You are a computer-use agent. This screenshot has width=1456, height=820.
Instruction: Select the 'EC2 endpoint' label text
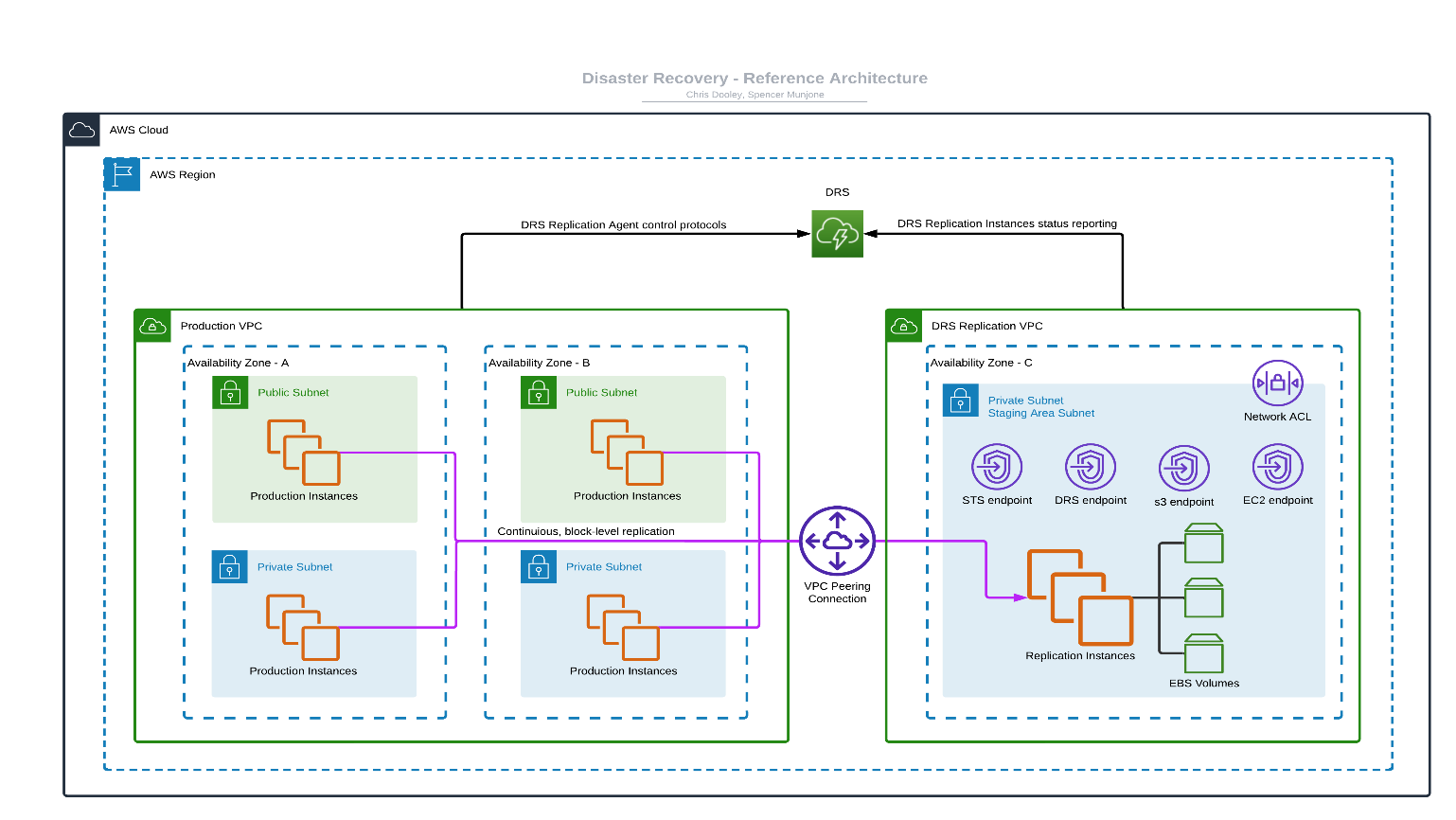click(x=1278, y=501)
